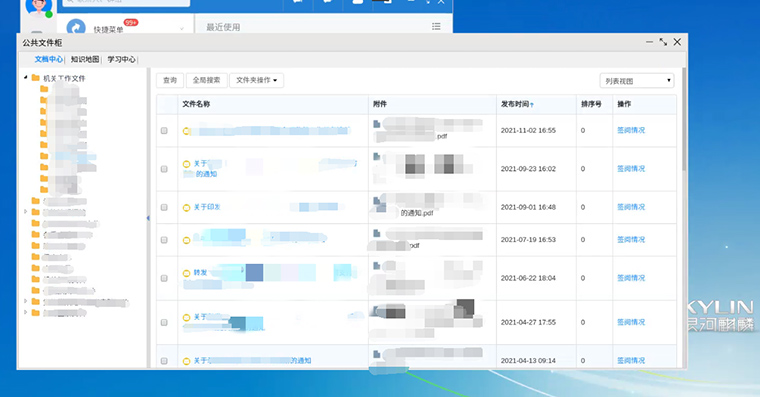Click the 查询 button
Screen dimensions: 760x397
[170, 80]
